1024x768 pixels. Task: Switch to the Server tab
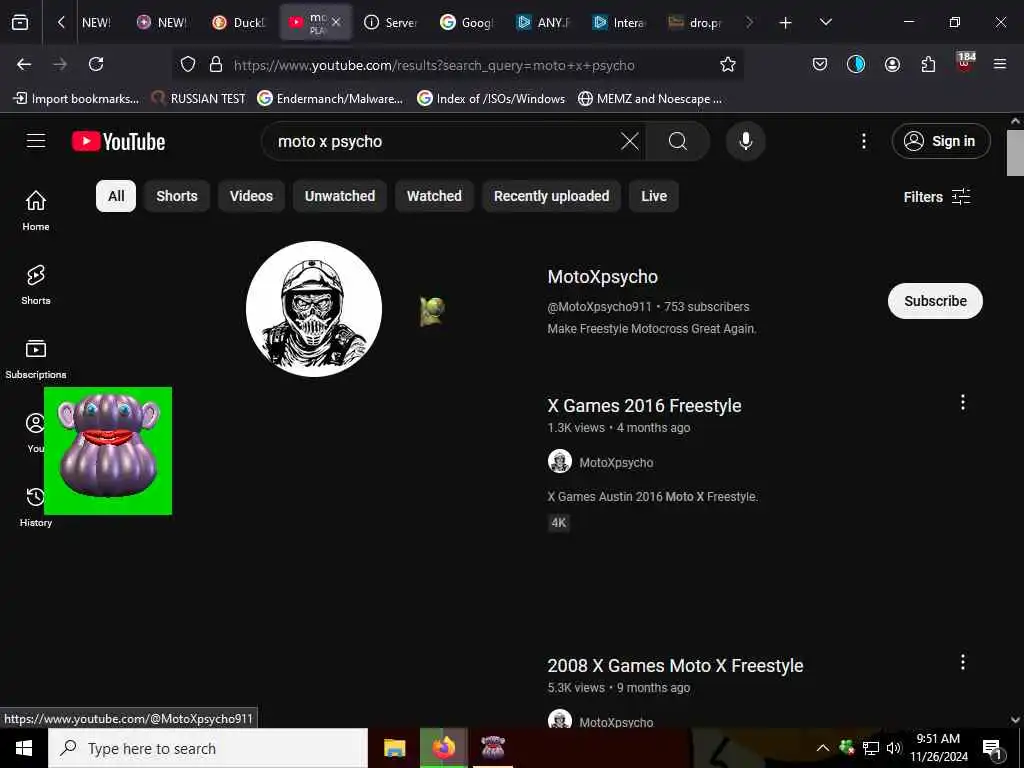pyautogui.click(x=391, y=23)
